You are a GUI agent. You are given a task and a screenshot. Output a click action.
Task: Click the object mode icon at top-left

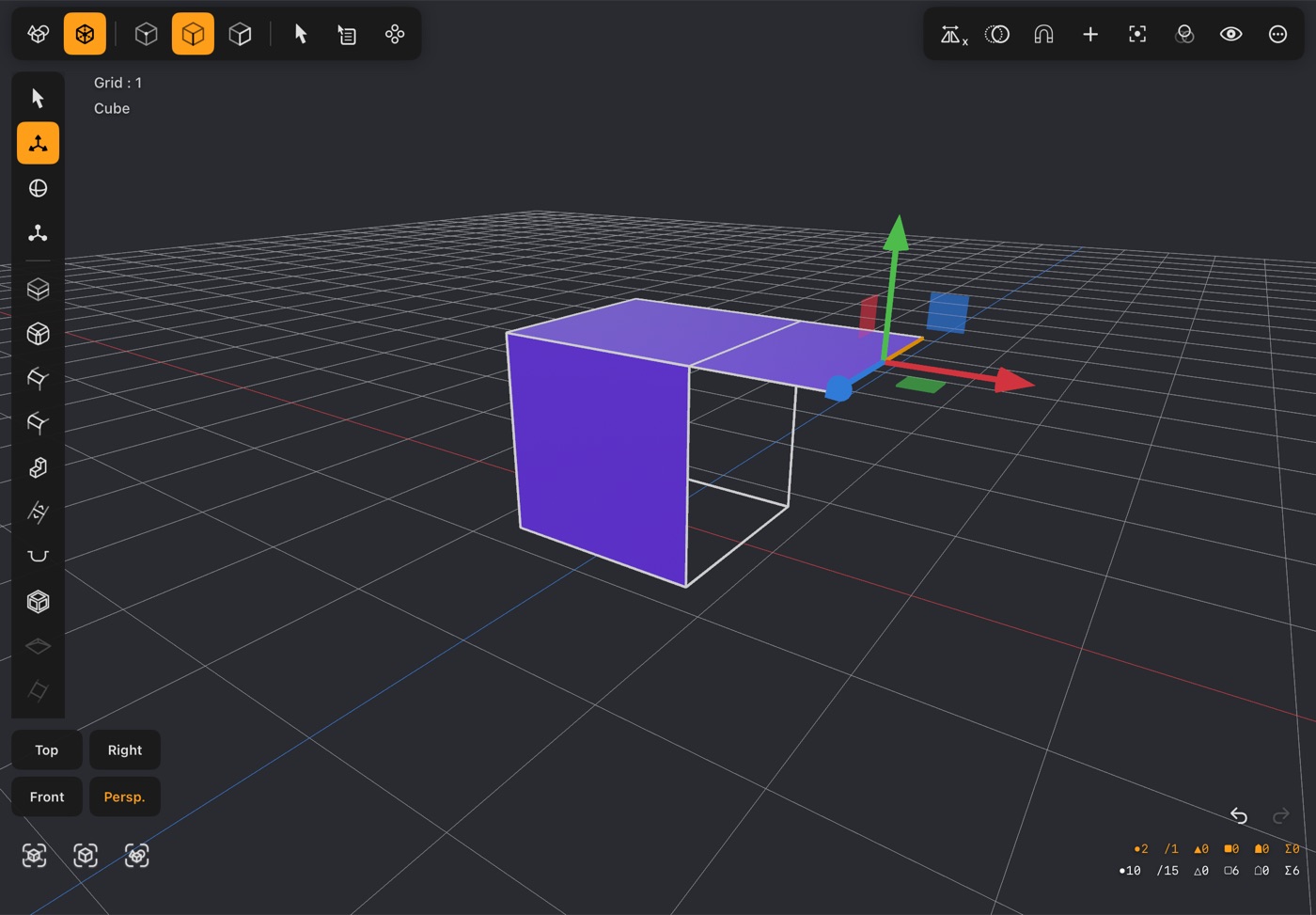tap(38, 34)
